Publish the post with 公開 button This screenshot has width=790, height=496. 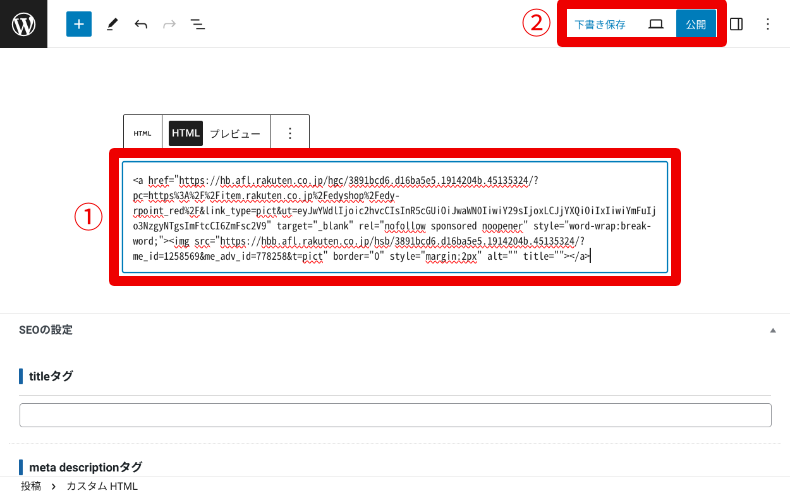click(x=696, y=24)
